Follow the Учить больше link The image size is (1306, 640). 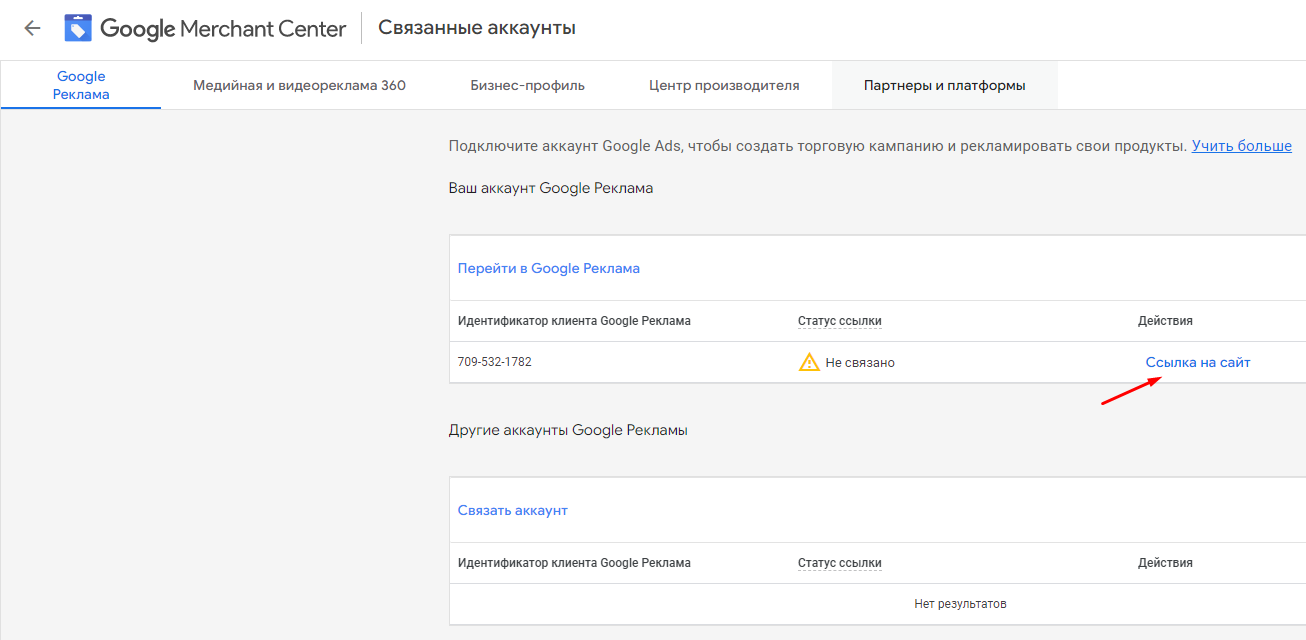click(x=1241, y=146)
